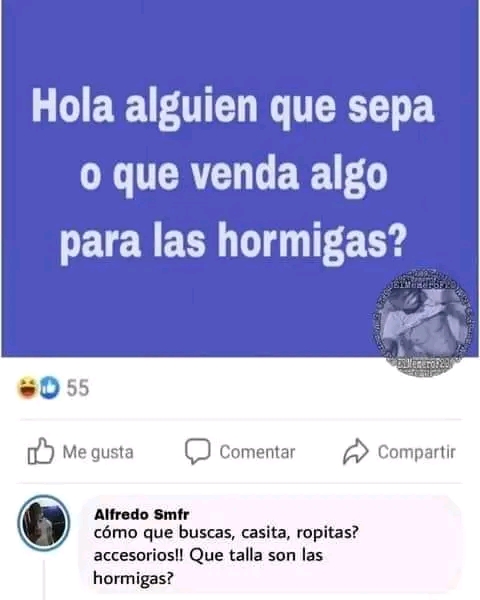Click the reply thread line under avatar
The image size is (480, 600).
[x=44, y=580]
